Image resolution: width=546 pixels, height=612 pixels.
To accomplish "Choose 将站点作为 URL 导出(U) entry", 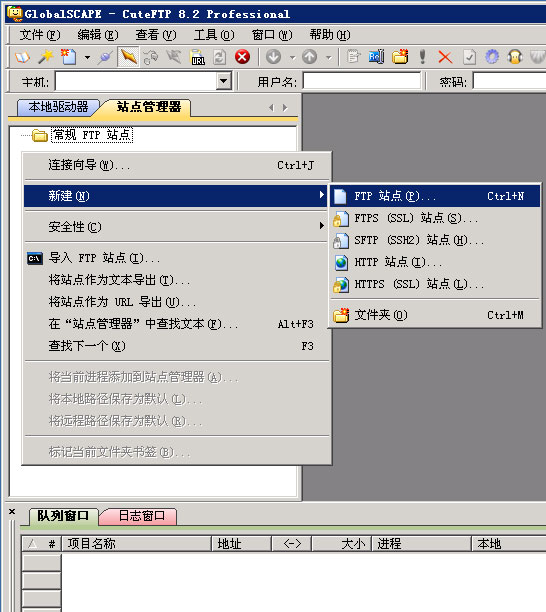I will coord(176,302).
